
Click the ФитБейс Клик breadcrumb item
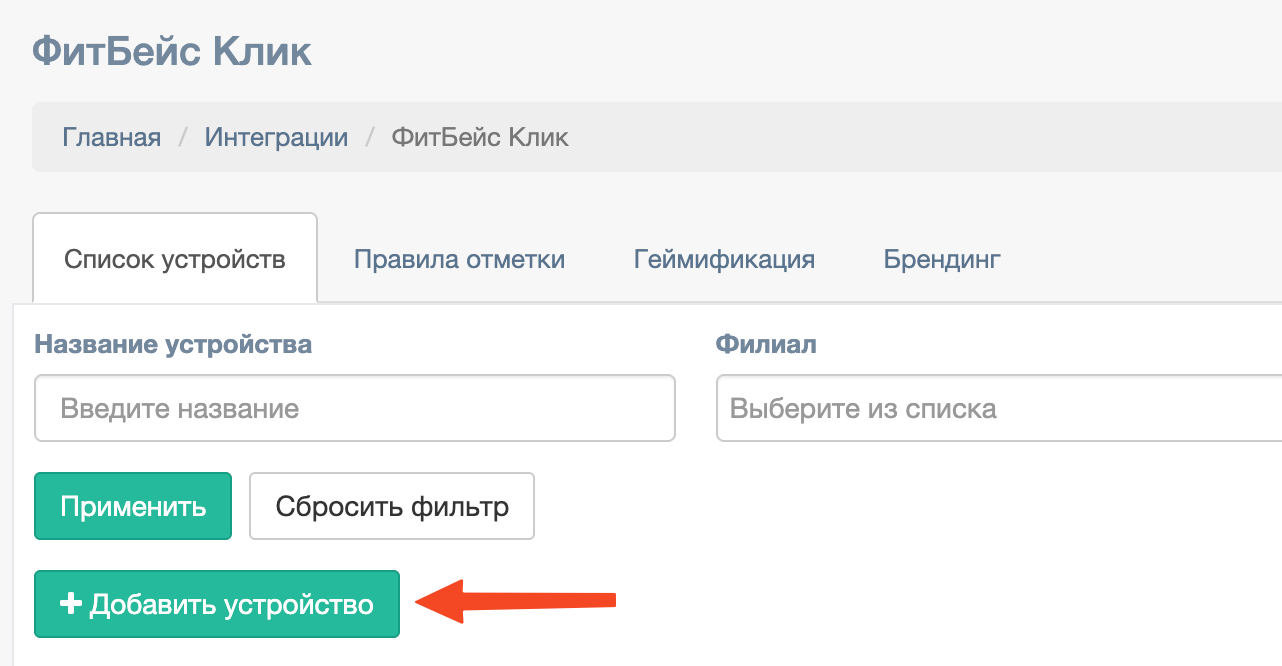pyautogui.click(x=480, y=137)
